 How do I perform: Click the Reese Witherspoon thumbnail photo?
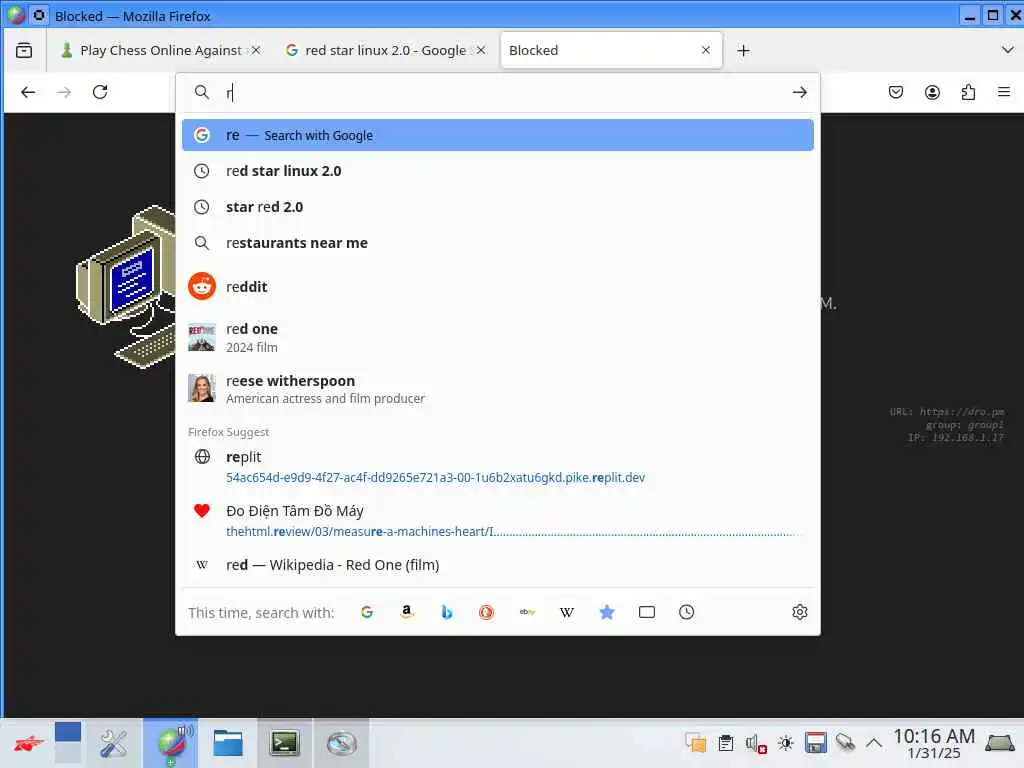(202, 388)
